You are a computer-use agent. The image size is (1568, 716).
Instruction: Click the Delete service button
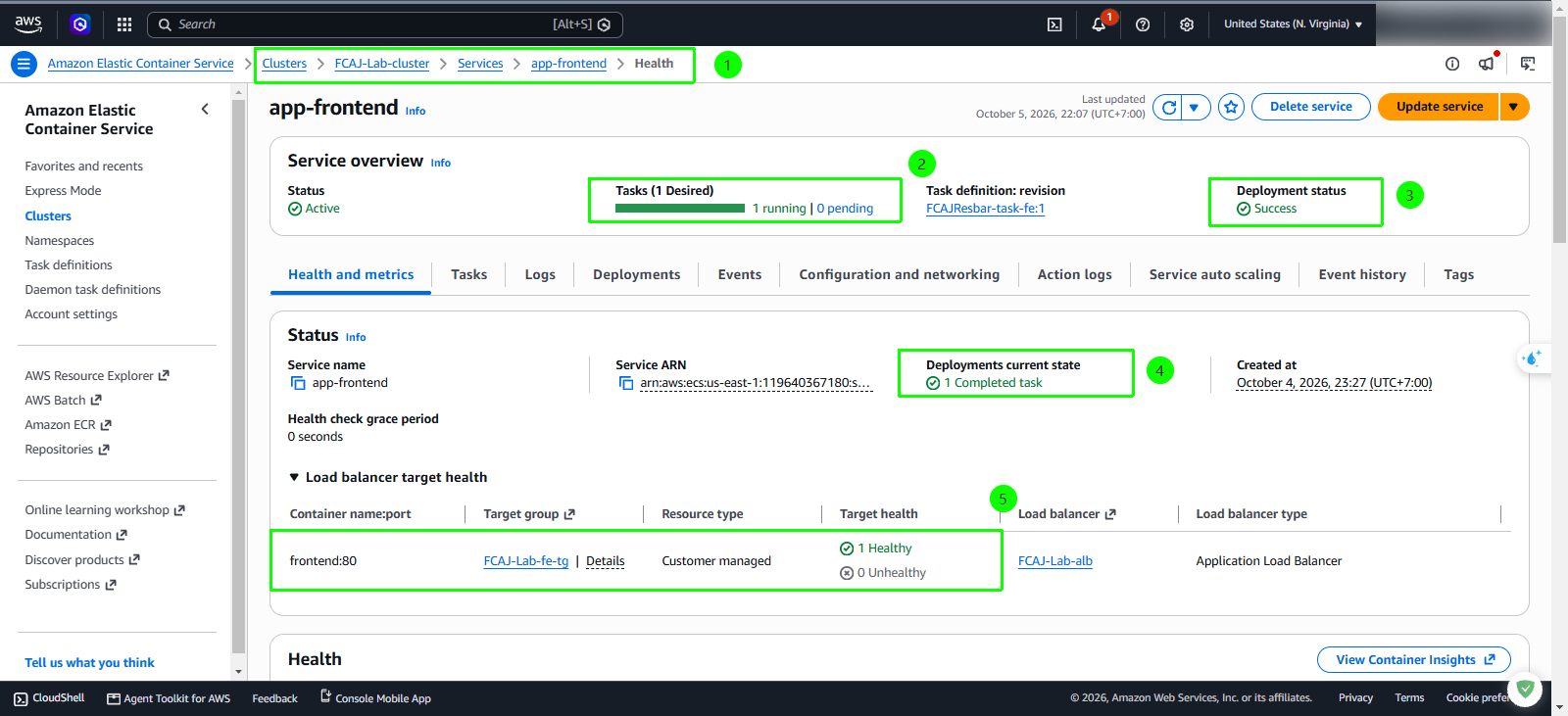(x=1311, y=107)
